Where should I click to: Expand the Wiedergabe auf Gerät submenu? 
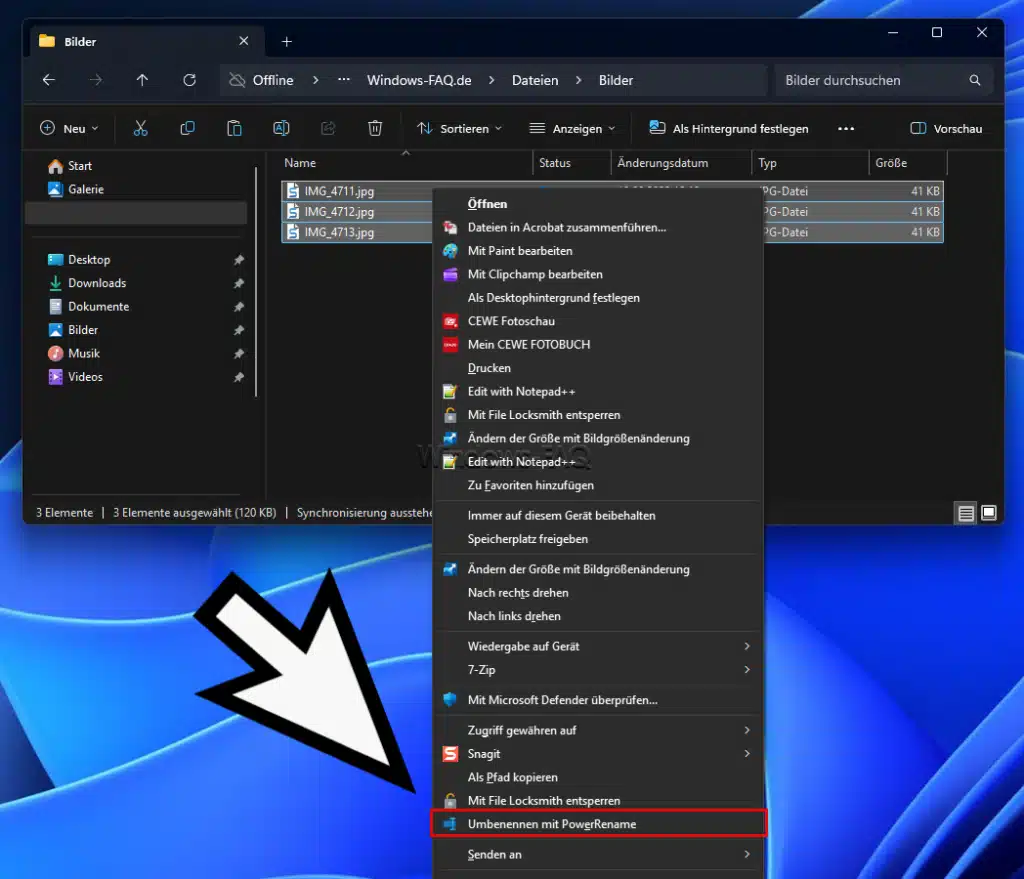pyautogui.click(x=598, y=647)
